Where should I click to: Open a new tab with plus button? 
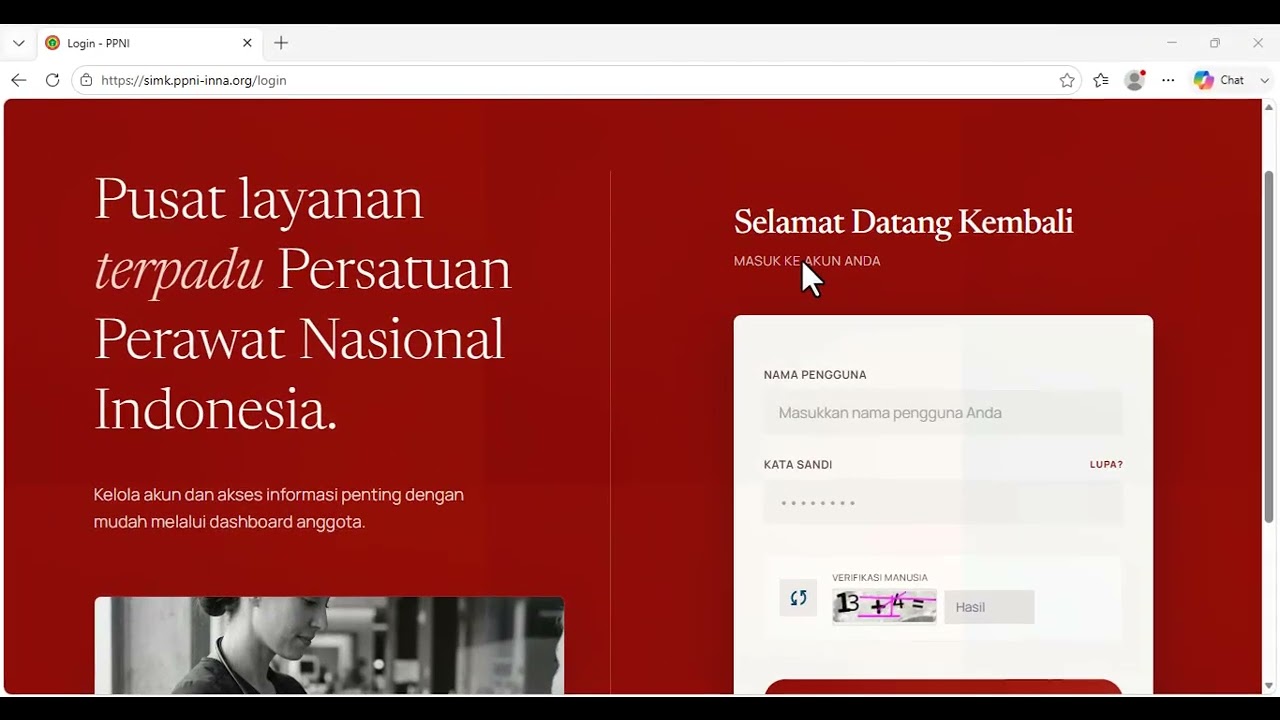[281, 43]
